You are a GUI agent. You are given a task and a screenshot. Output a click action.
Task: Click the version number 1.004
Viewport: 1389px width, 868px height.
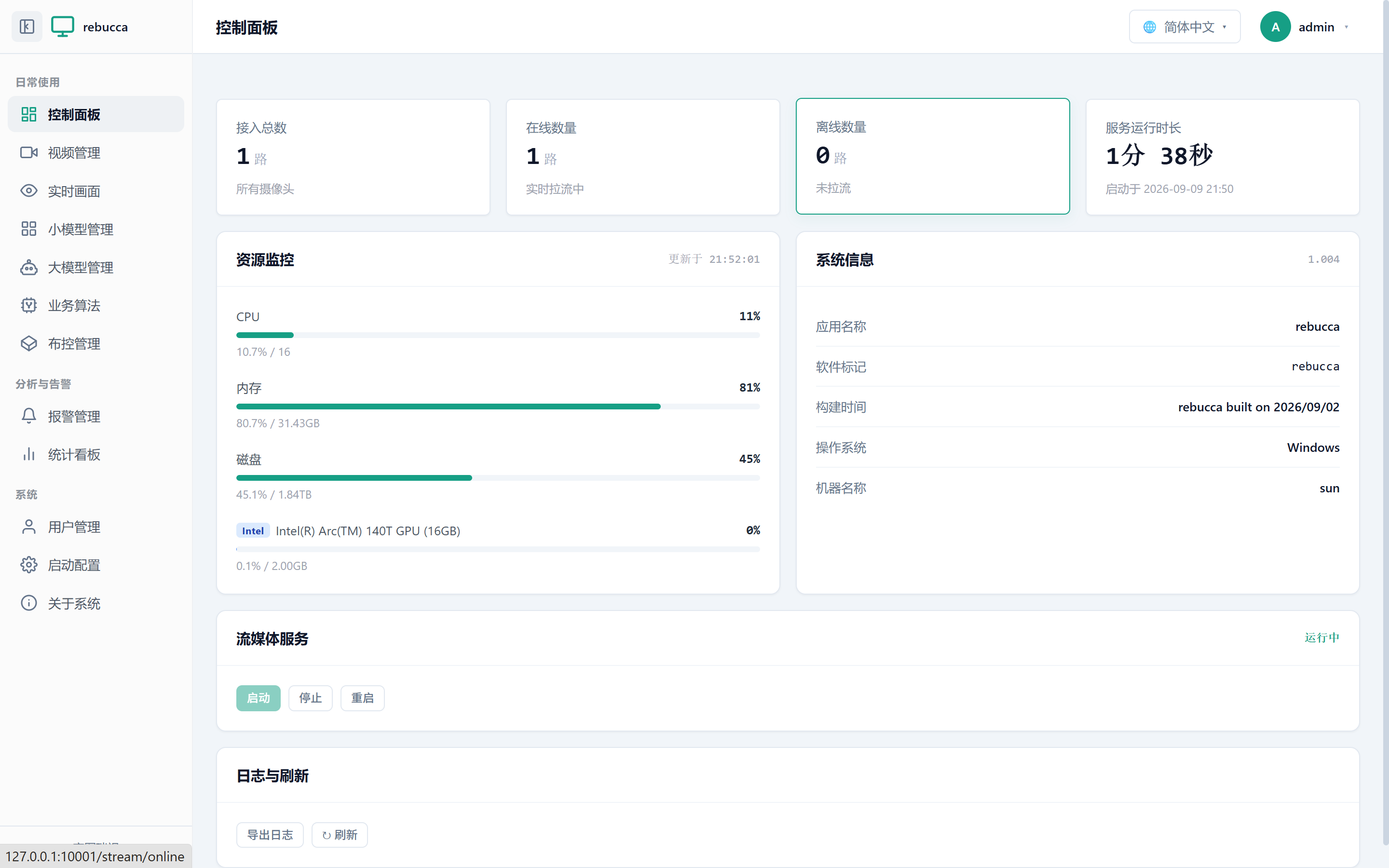pyautogui.click(x=1323, y=259)
